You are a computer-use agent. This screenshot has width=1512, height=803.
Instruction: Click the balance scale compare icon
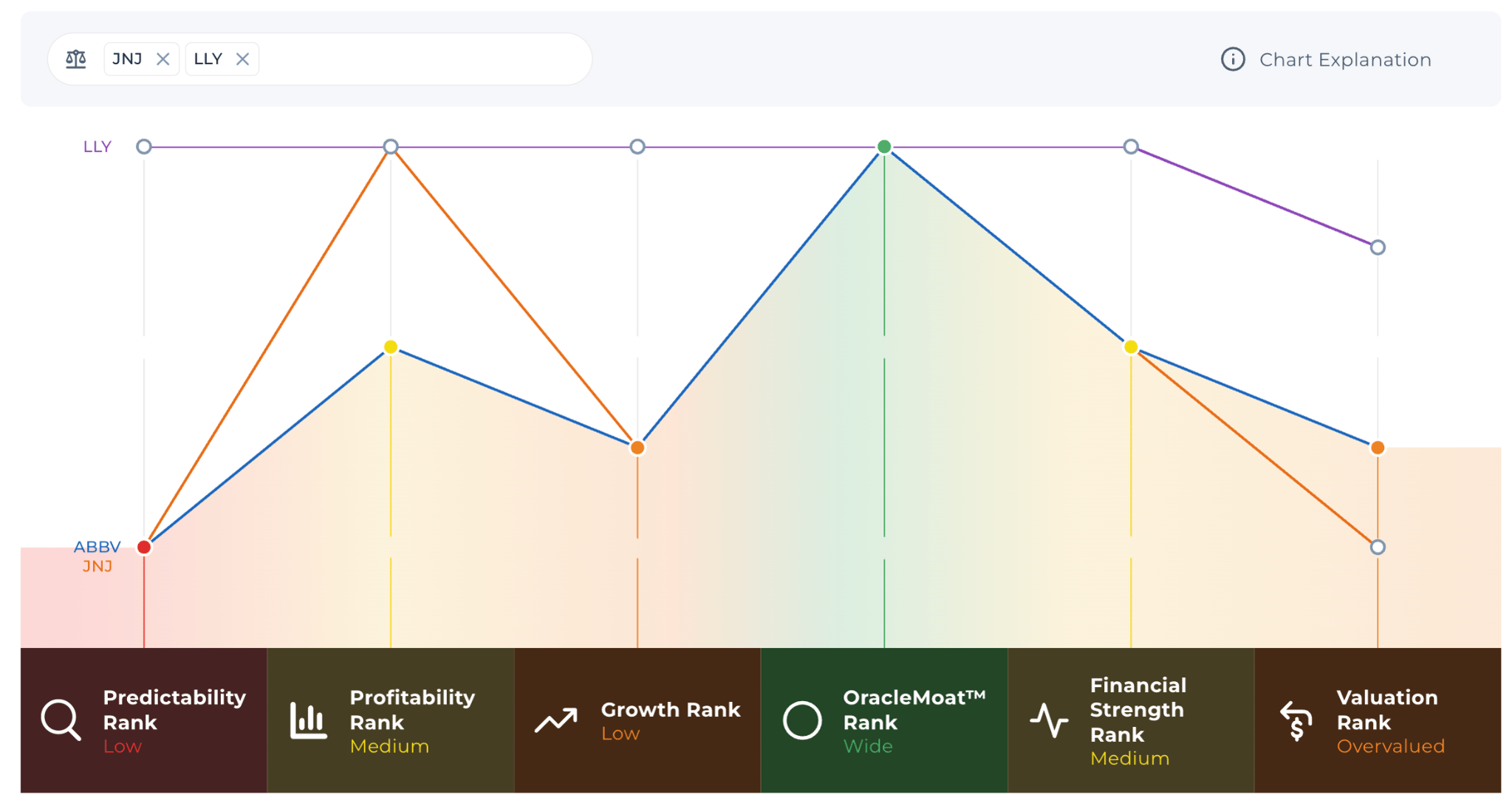click(76, 59)
